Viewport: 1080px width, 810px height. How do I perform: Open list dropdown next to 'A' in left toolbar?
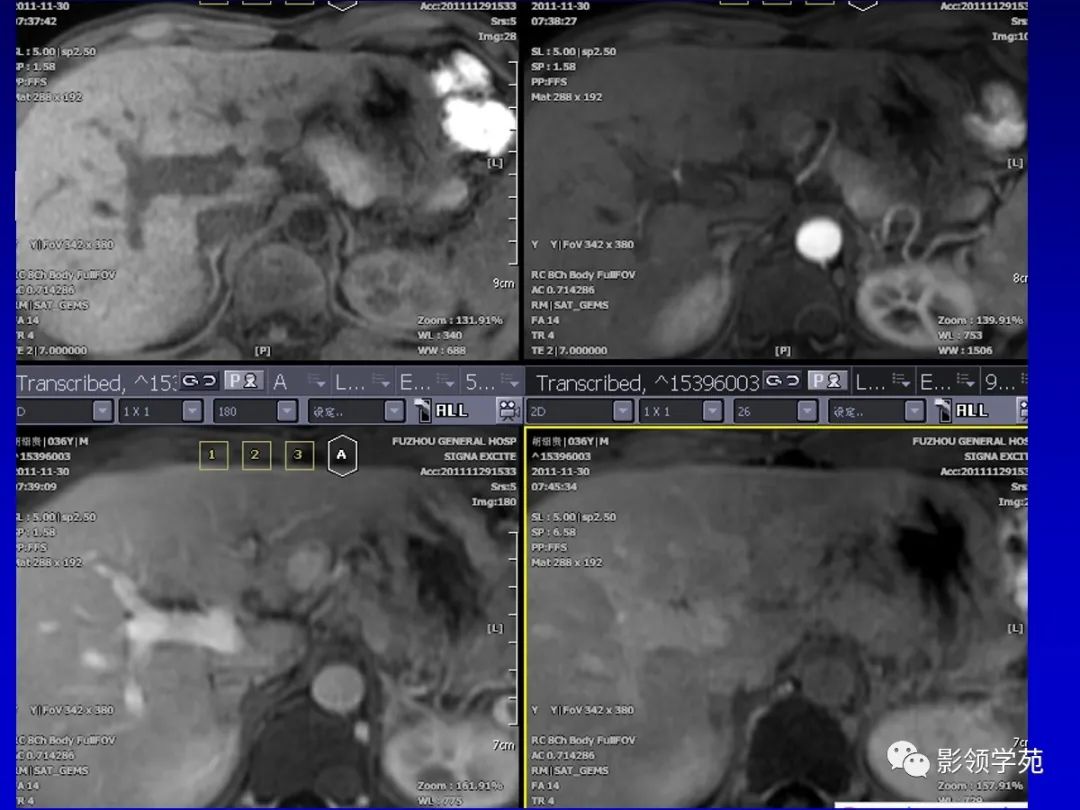[x=318, y=381]
